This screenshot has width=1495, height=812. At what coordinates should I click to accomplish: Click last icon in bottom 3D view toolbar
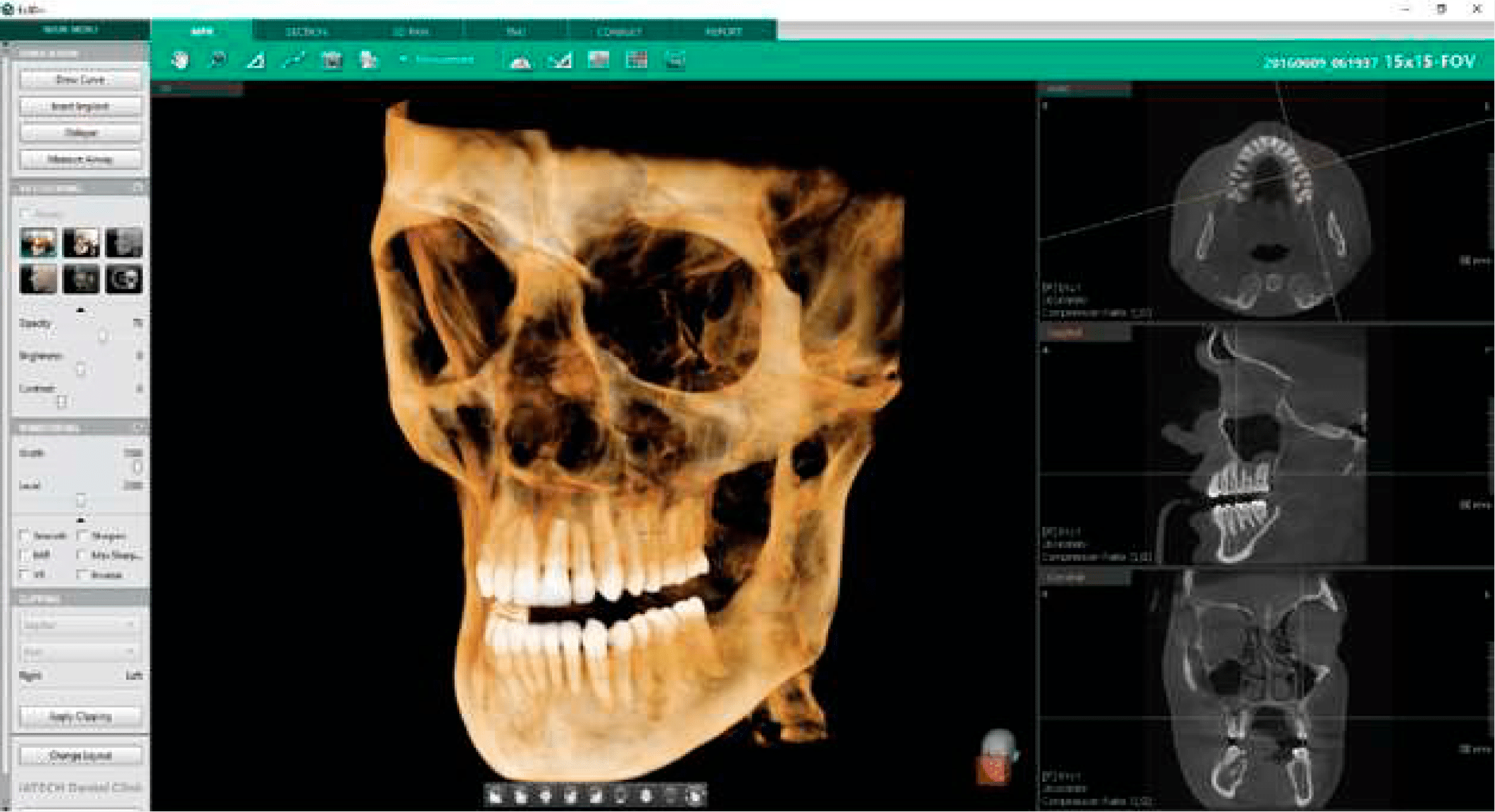point(696,796)
